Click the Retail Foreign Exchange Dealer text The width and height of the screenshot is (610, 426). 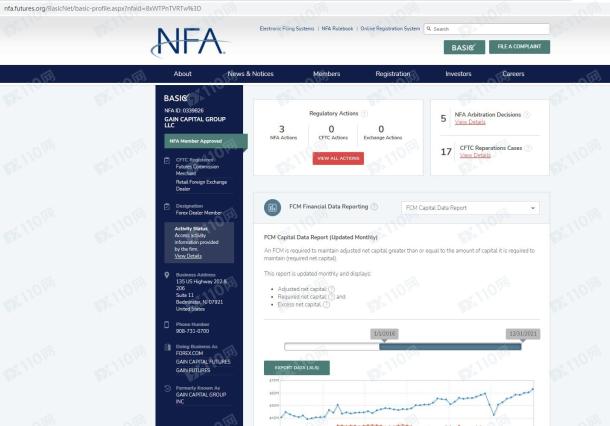point(201,186)
